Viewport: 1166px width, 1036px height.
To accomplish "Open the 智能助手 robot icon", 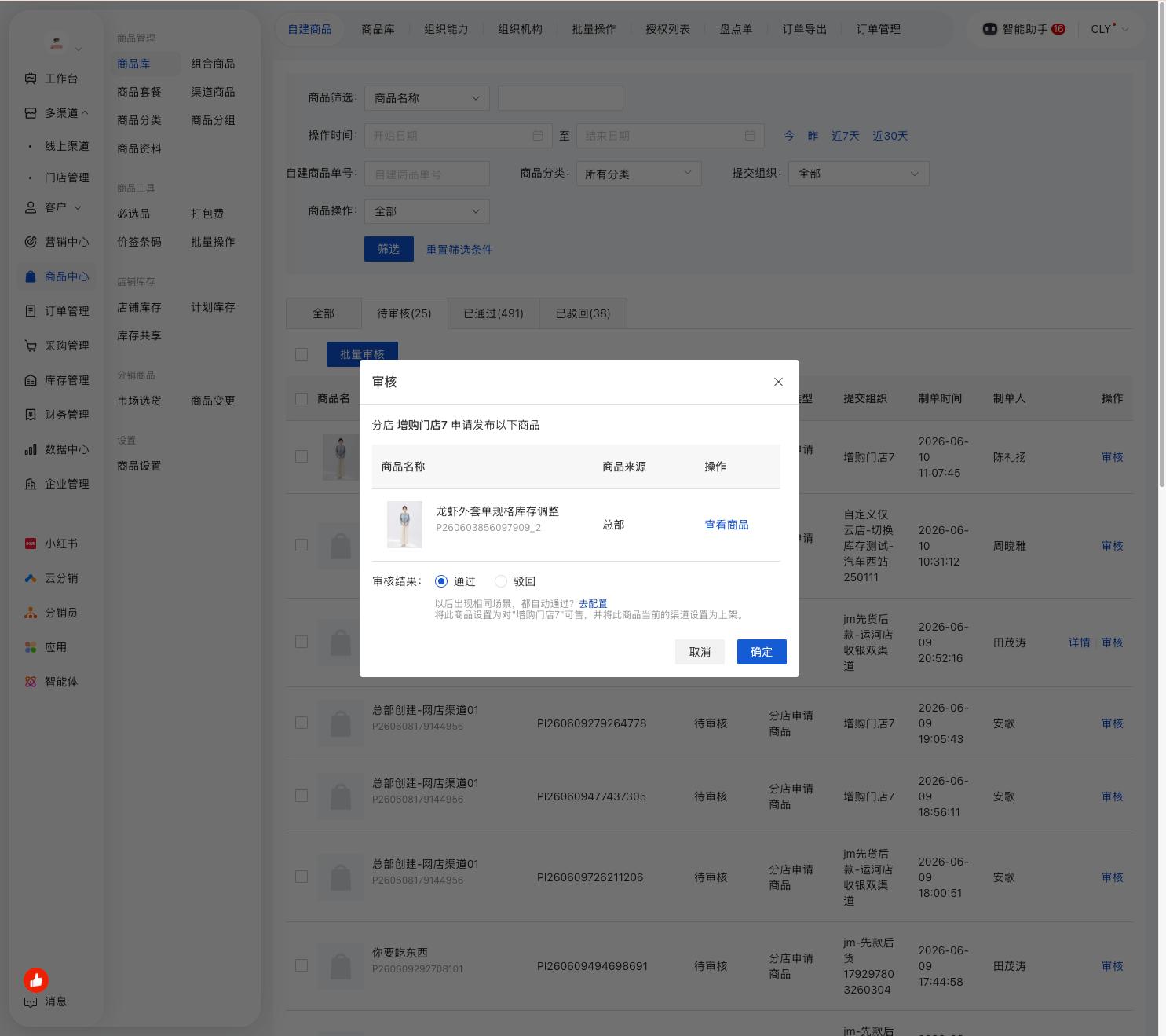I will tap(990, 29).
